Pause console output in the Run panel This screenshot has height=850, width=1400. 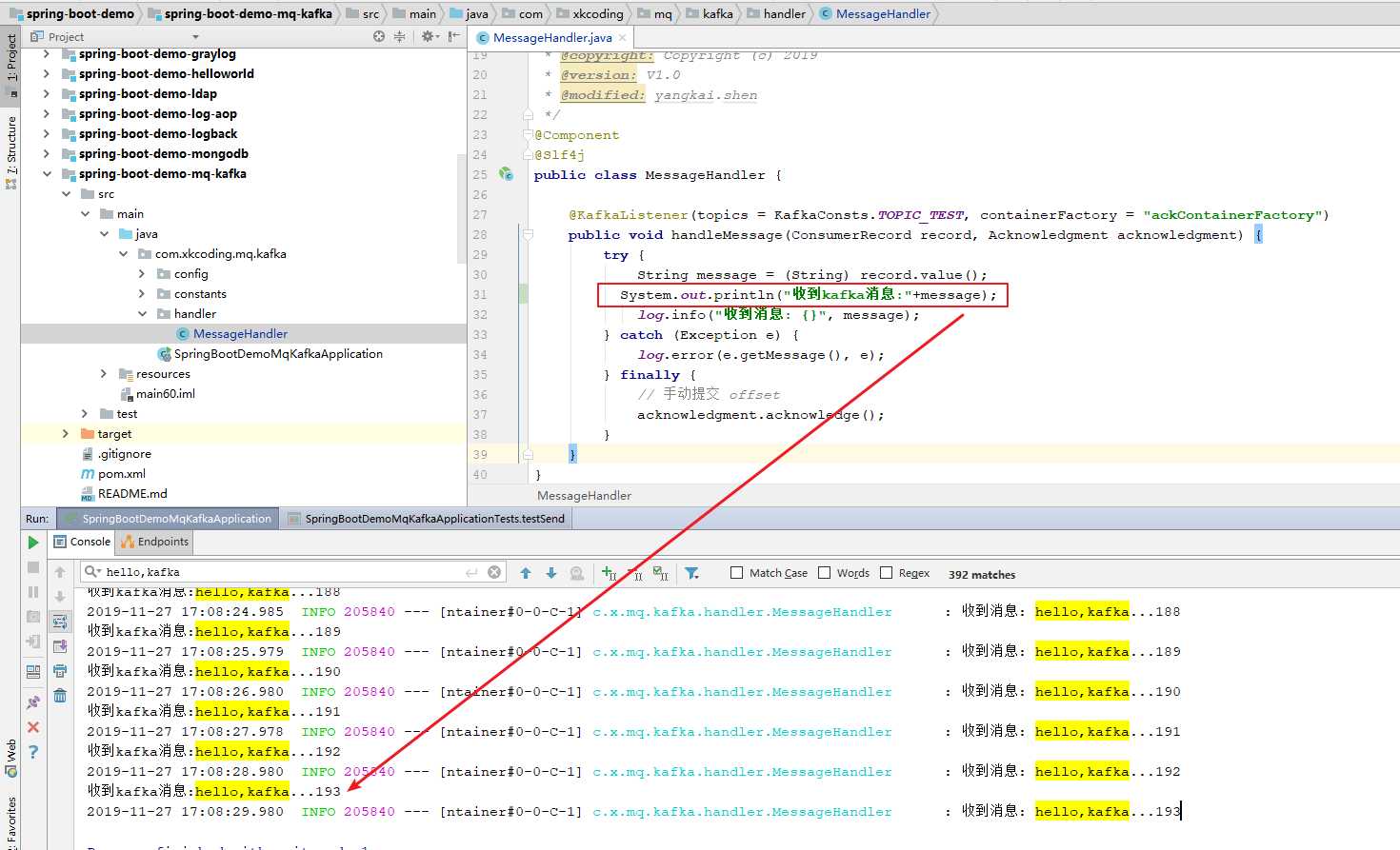click(32, 592)
